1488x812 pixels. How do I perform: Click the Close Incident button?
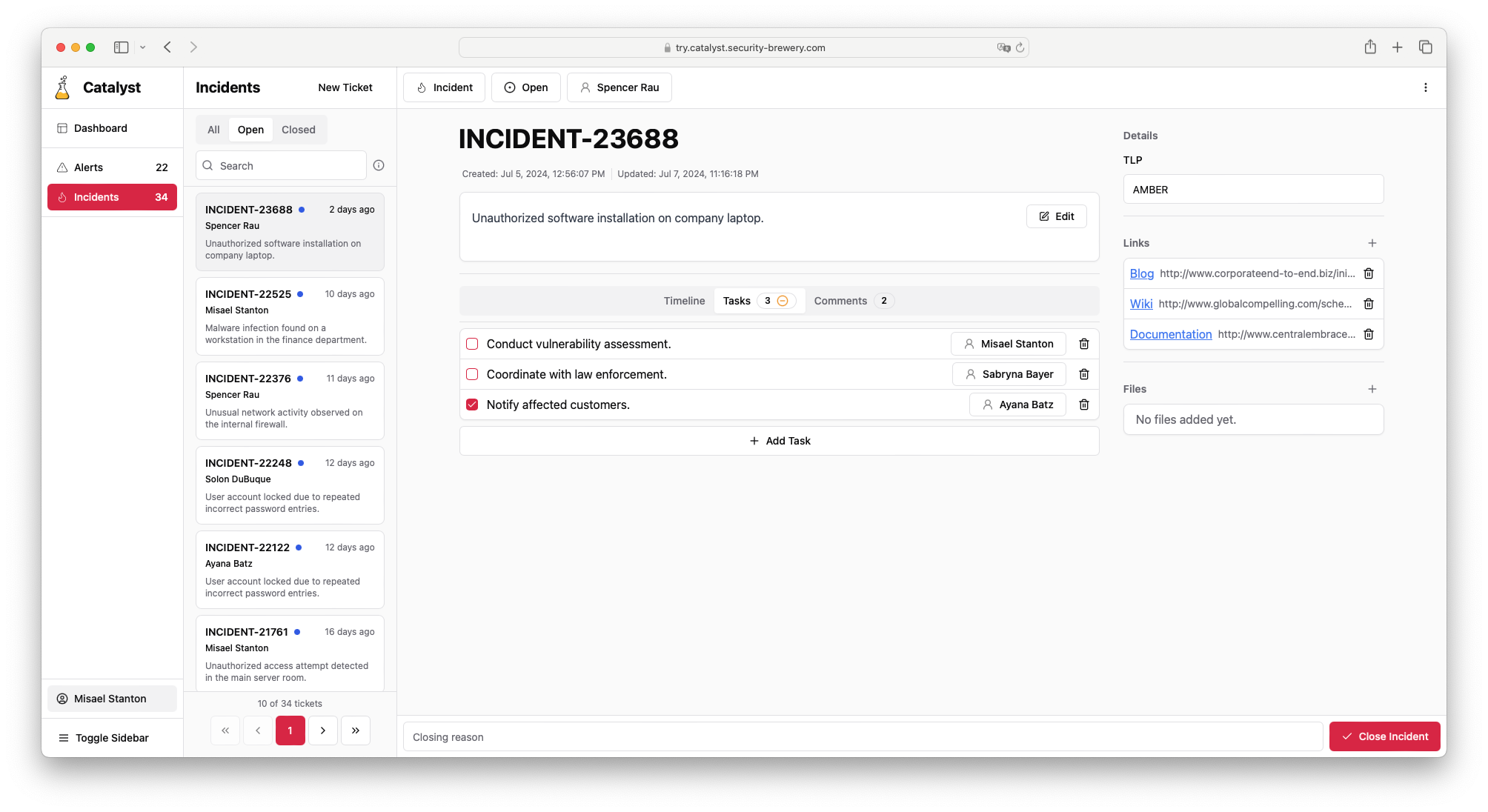1384,736
